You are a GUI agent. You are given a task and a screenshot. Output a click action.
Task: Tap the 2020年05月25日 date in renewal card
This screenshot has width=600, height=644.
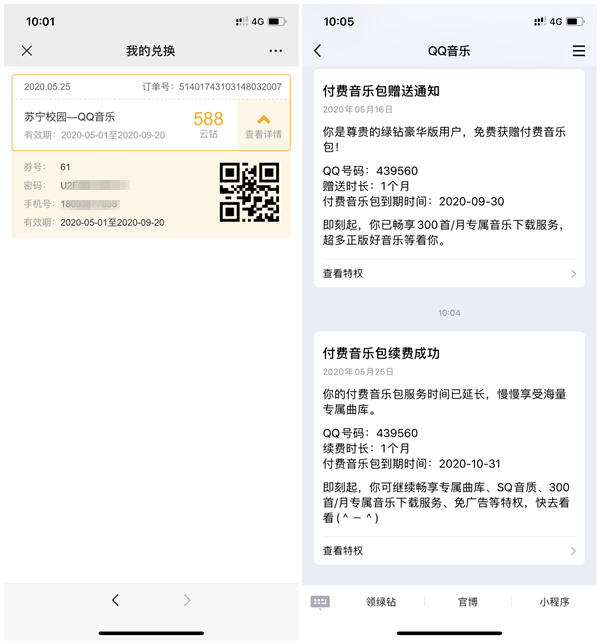[x=358, y=372]
